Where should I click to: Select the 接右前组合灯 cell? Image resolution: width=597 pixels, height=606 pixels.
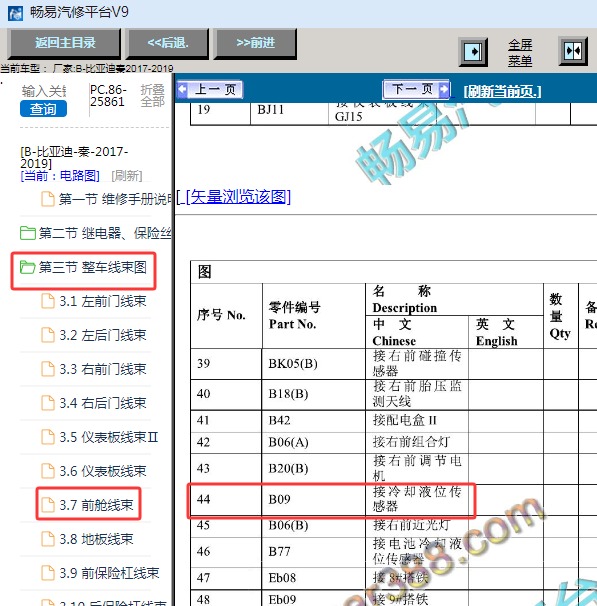tap(417, 443)
